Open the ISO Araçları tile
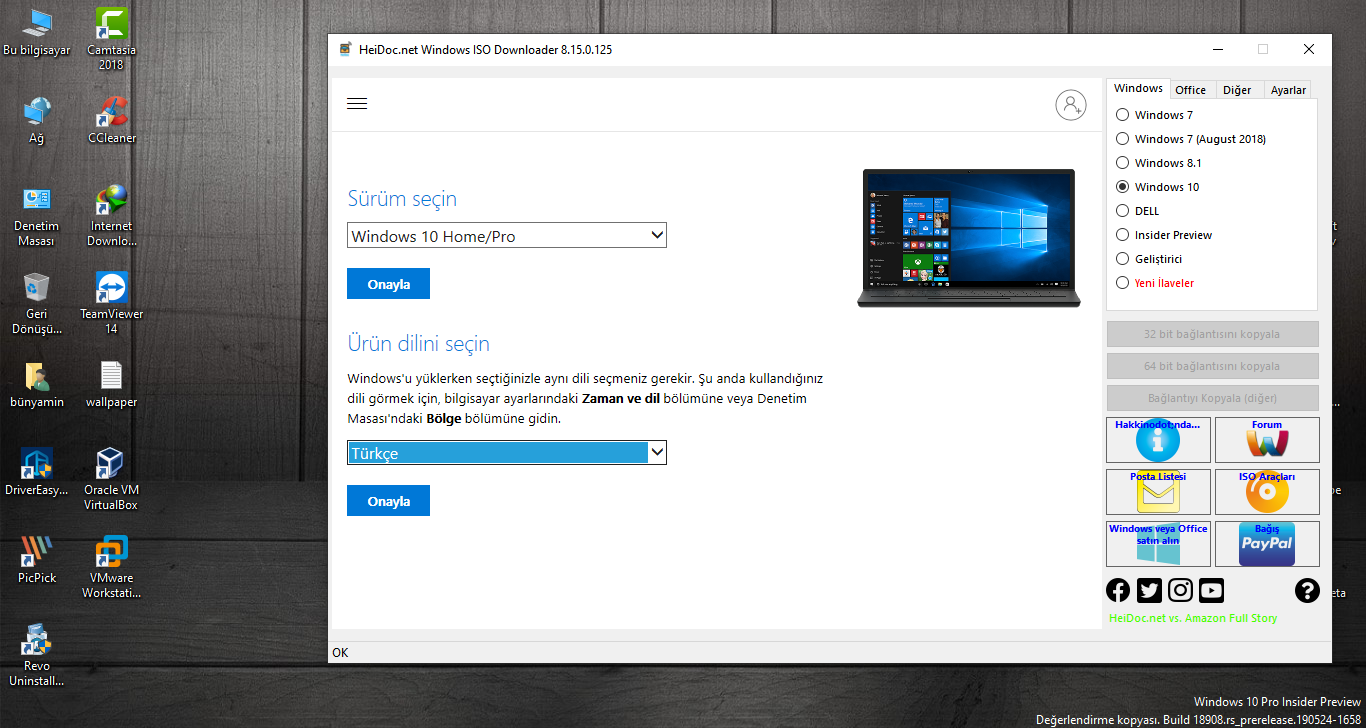This screenshot has width=1366, height=728. click(1267, 492)
